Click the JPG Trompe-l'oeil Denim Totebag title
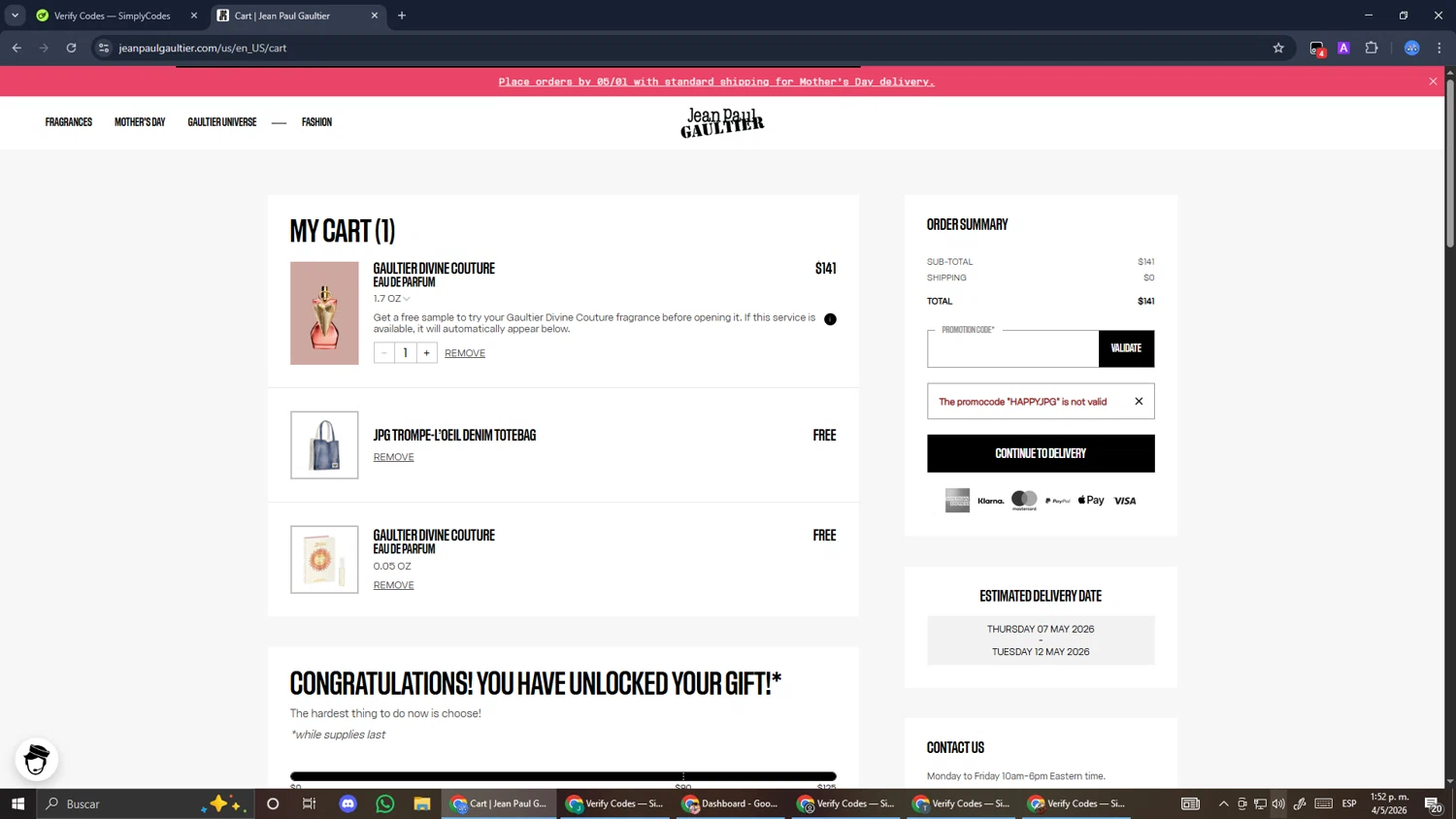 (454, 436)
